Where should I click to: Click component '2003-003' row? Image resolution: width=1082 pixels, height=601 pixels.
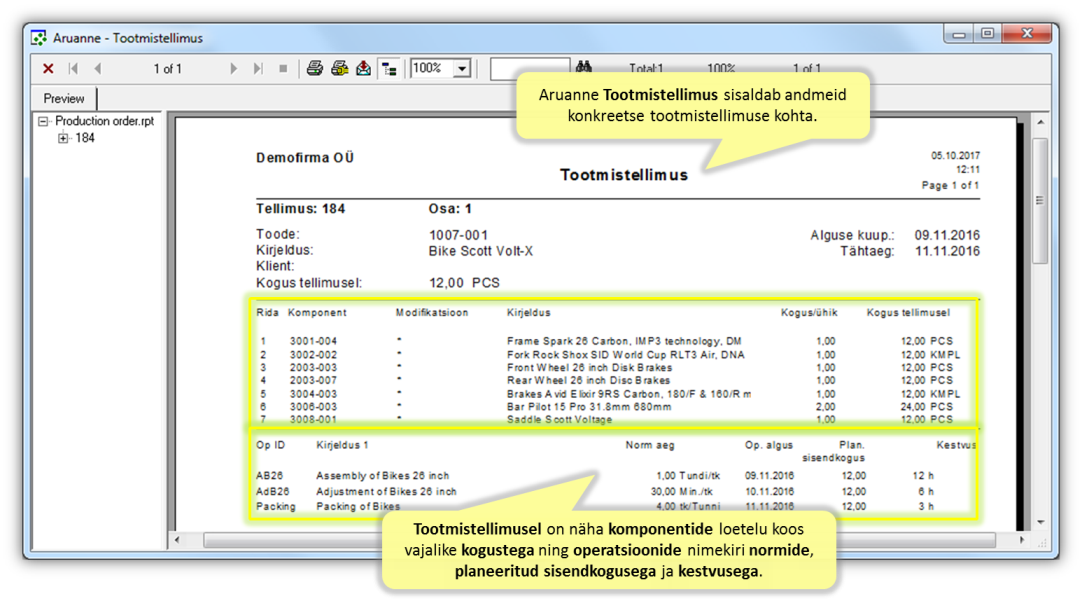coord(313,368)
